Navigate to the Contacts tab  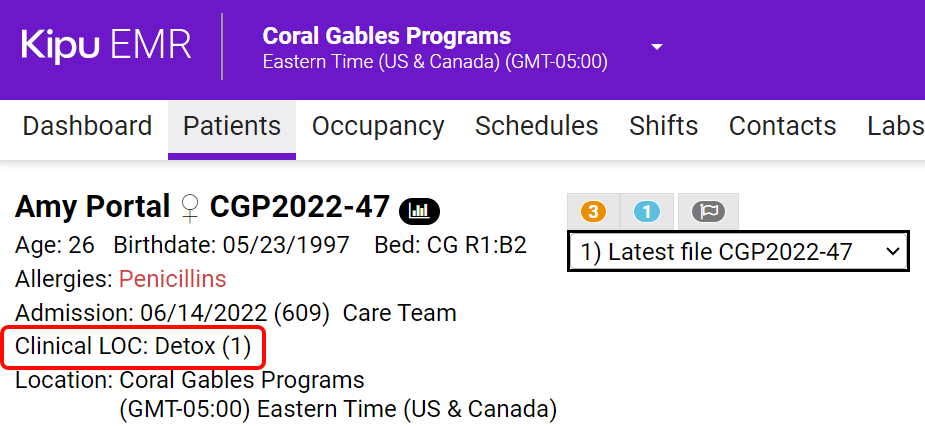(782, 126)
